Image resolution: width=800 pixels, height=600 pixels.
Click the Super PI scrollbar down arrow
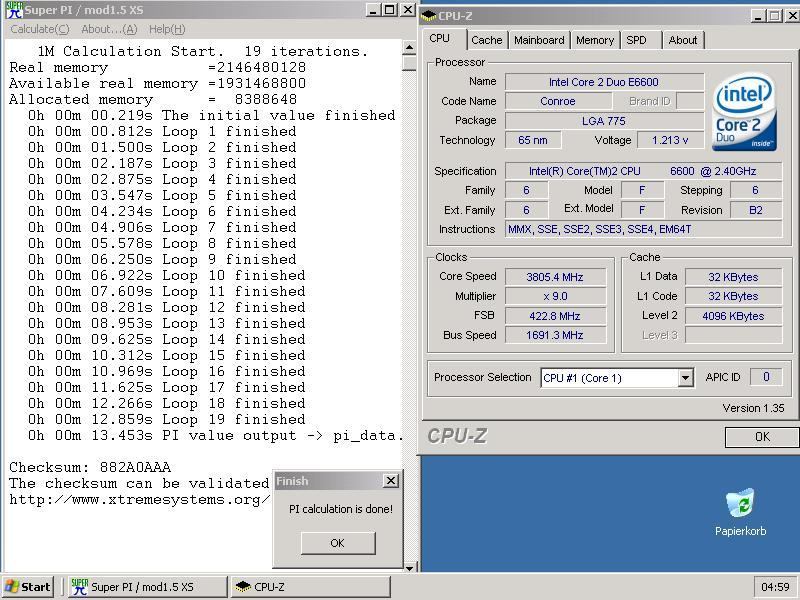(x=409, y=568)
